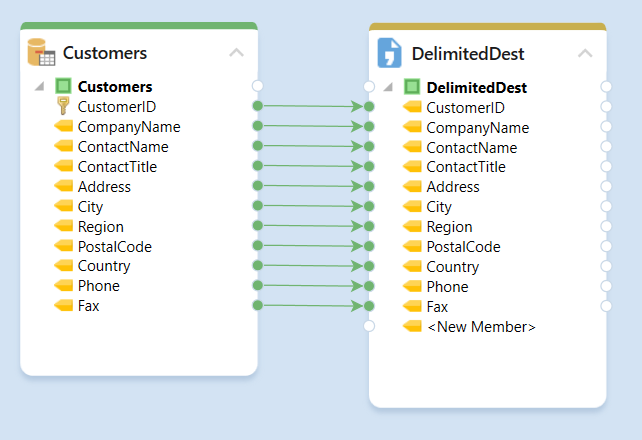Screen dimensions: 642x440
Task: Click the green Customers root node icon
Action: [63, 87]
